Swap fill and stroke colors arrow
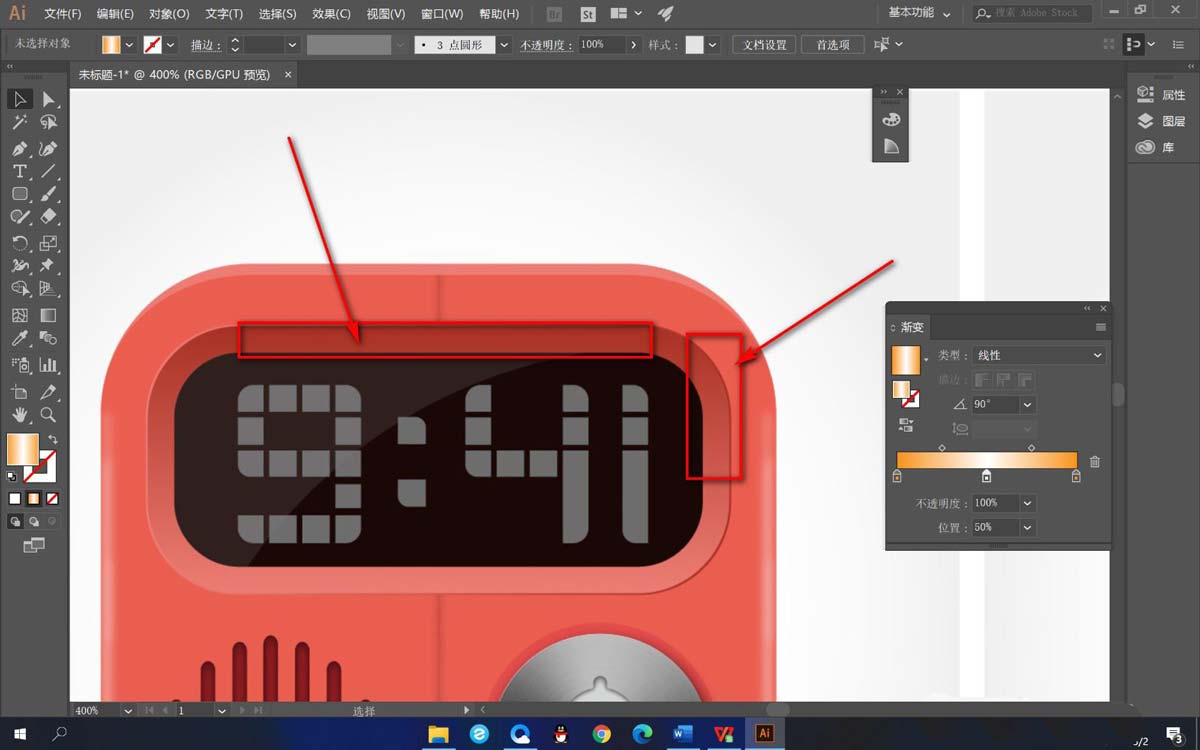Image resolution: width=1200 pixels, height=750 pixels. [x=52, y=440]
